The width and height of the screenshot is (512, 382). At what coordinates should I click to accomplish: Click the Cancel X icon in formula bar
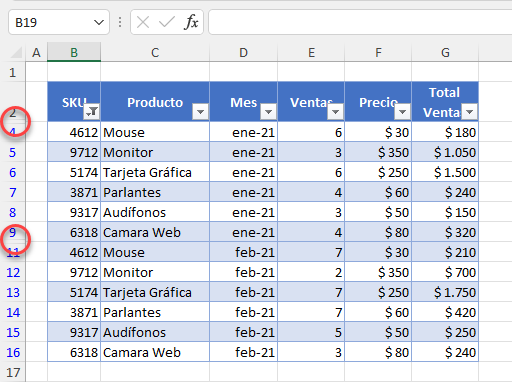143,22
